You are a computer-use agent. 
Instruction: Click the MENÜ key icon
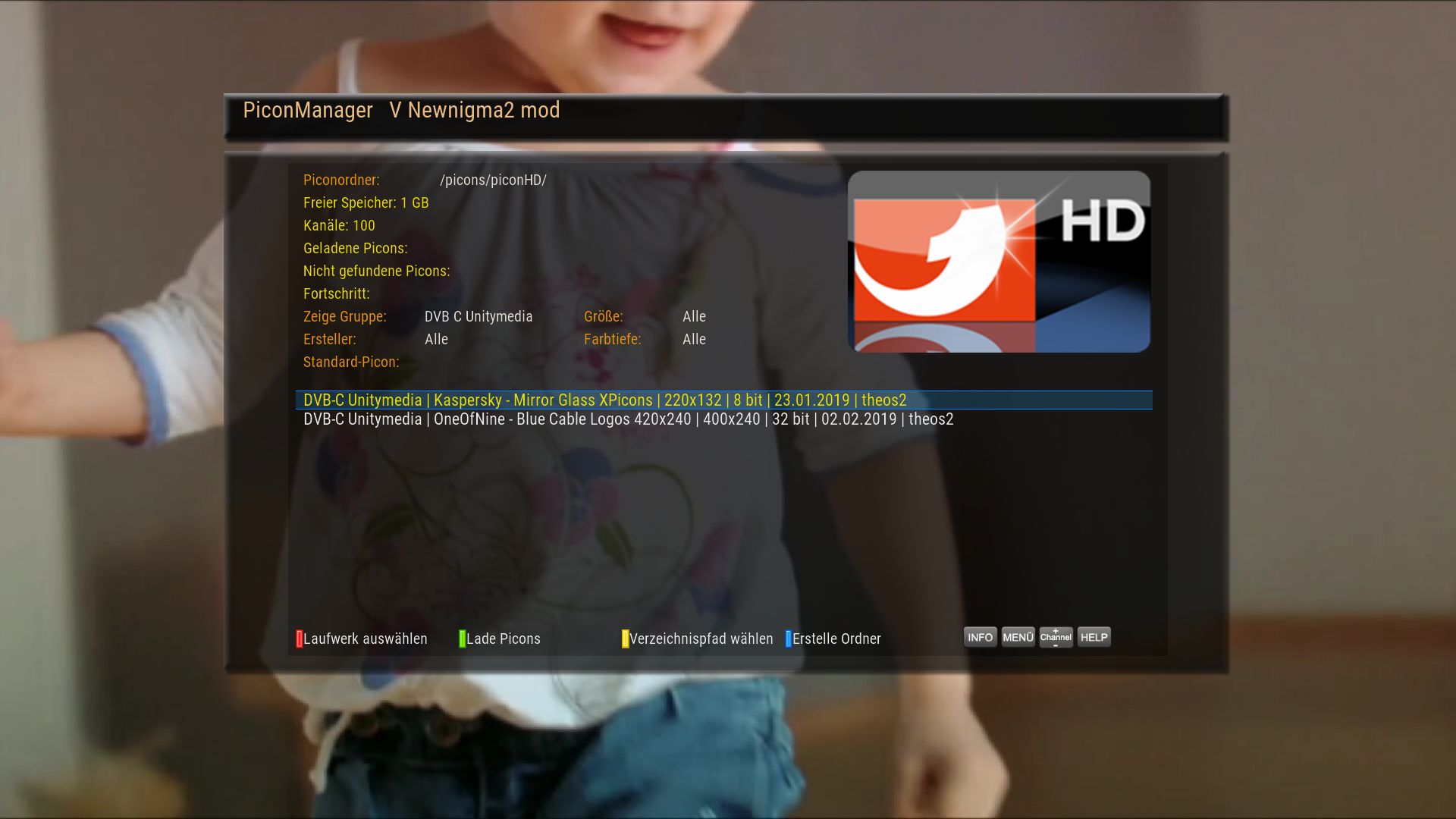1018,637
